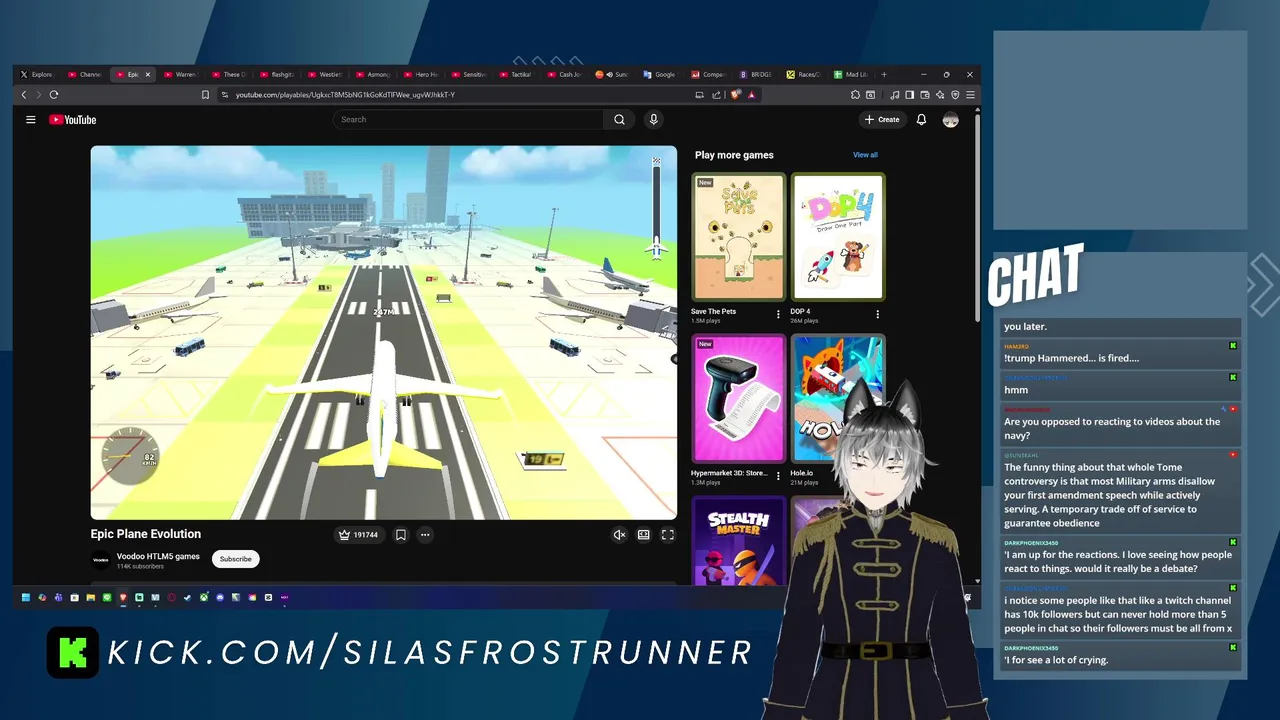Screen dimensions: 1280x720
Task: Switch to the X Explore tab
Action: coord(37,75)
